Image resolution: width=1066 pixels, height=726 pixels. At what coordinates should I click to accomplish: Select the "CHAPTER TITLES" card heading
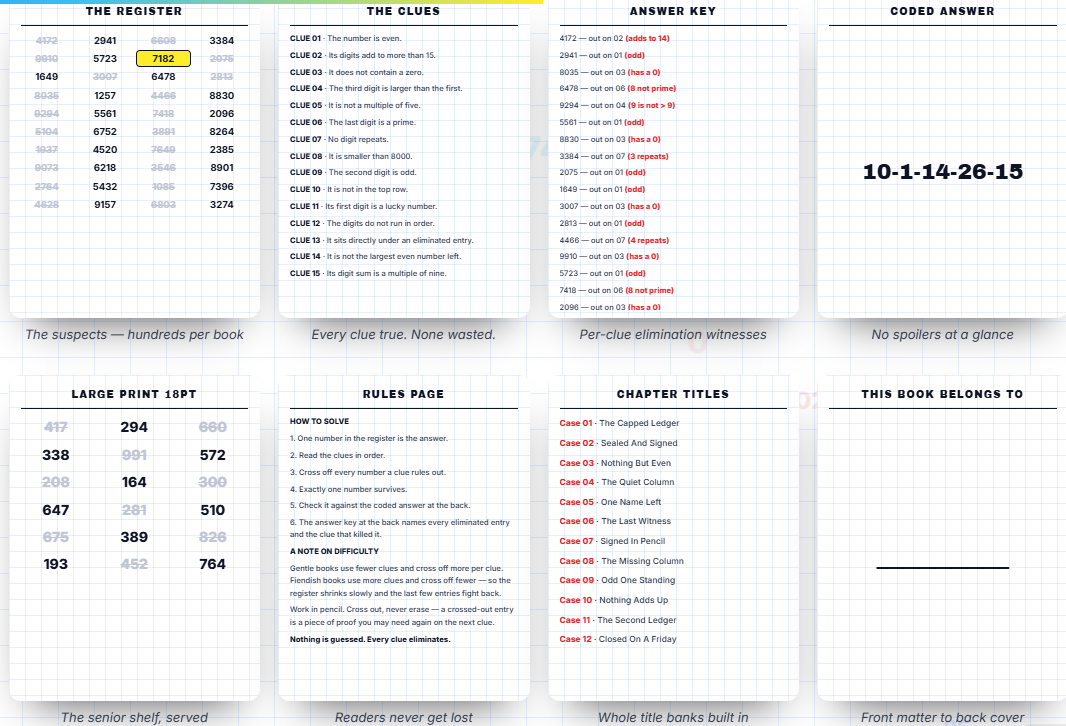(673, 394)
